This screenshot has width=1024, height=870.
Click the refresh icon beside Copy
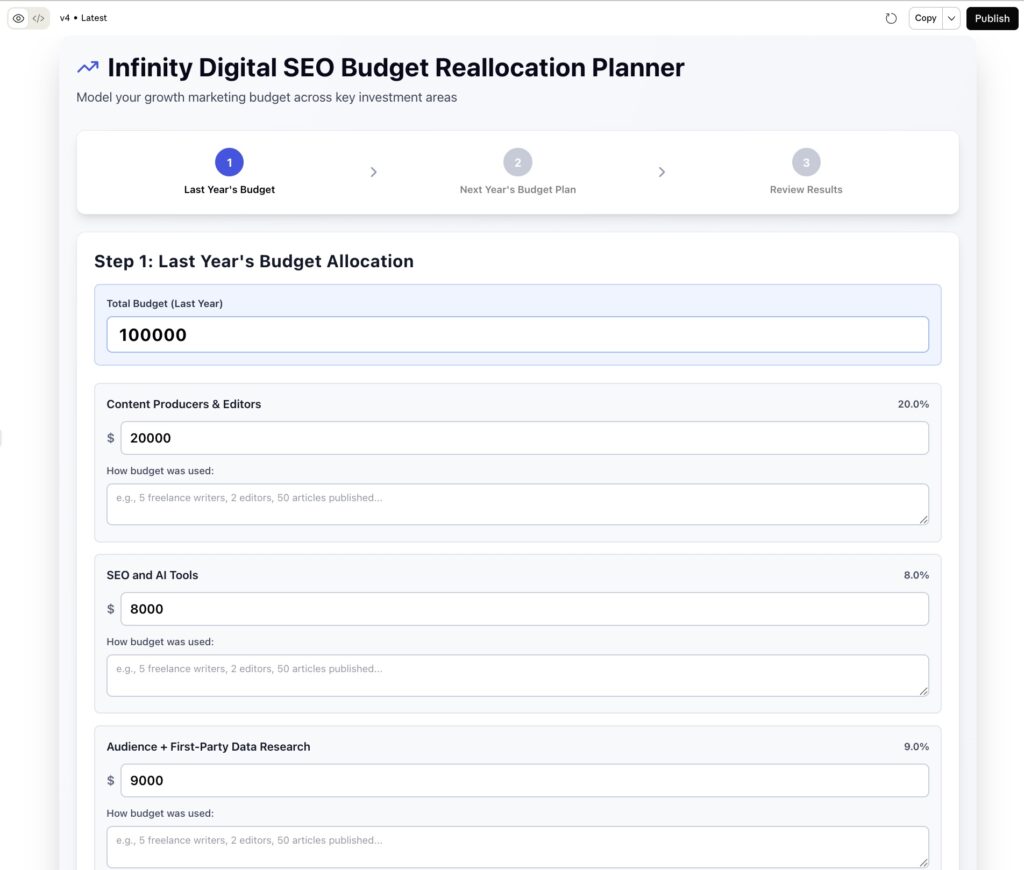(x=891, y=18)
